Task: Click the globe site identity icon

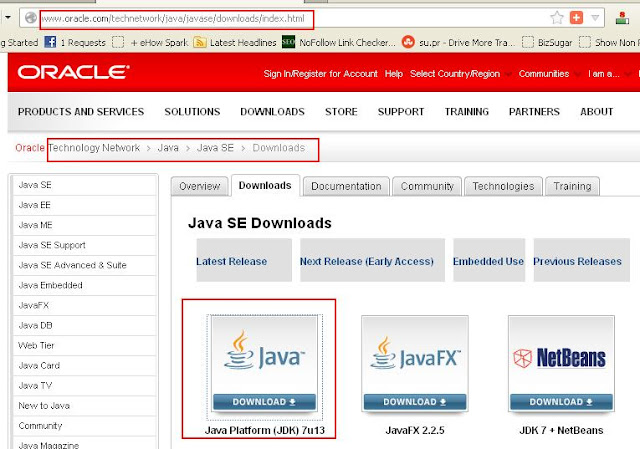Action: tap(31, 18)
